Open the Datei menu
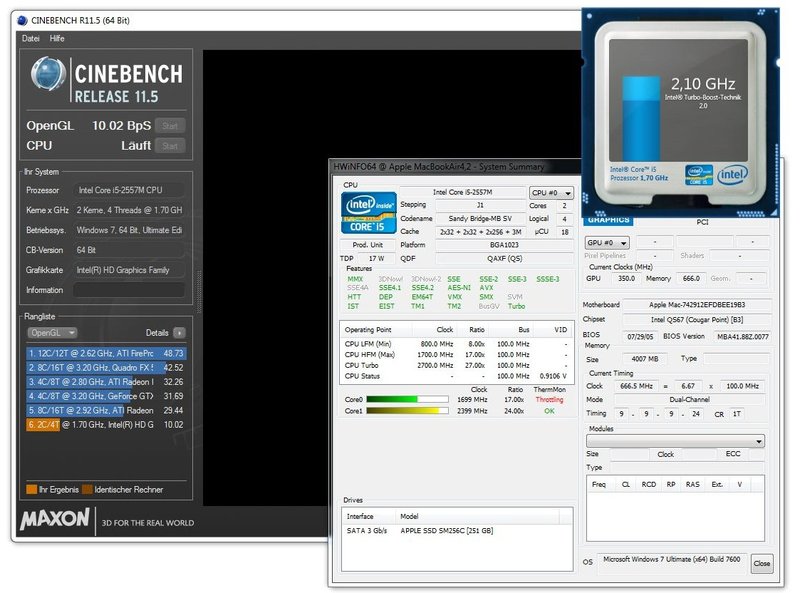The width and height of the screenshot is (800, 593). 31,38
